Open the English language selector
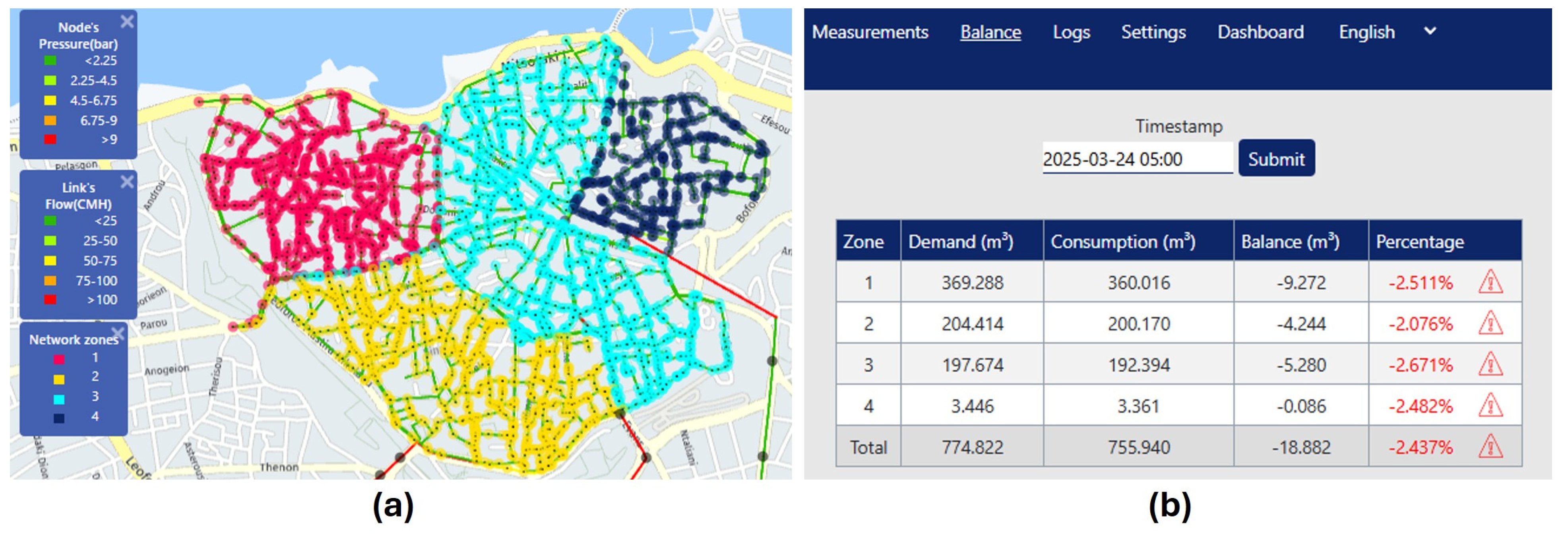 tap(1366, 32)
